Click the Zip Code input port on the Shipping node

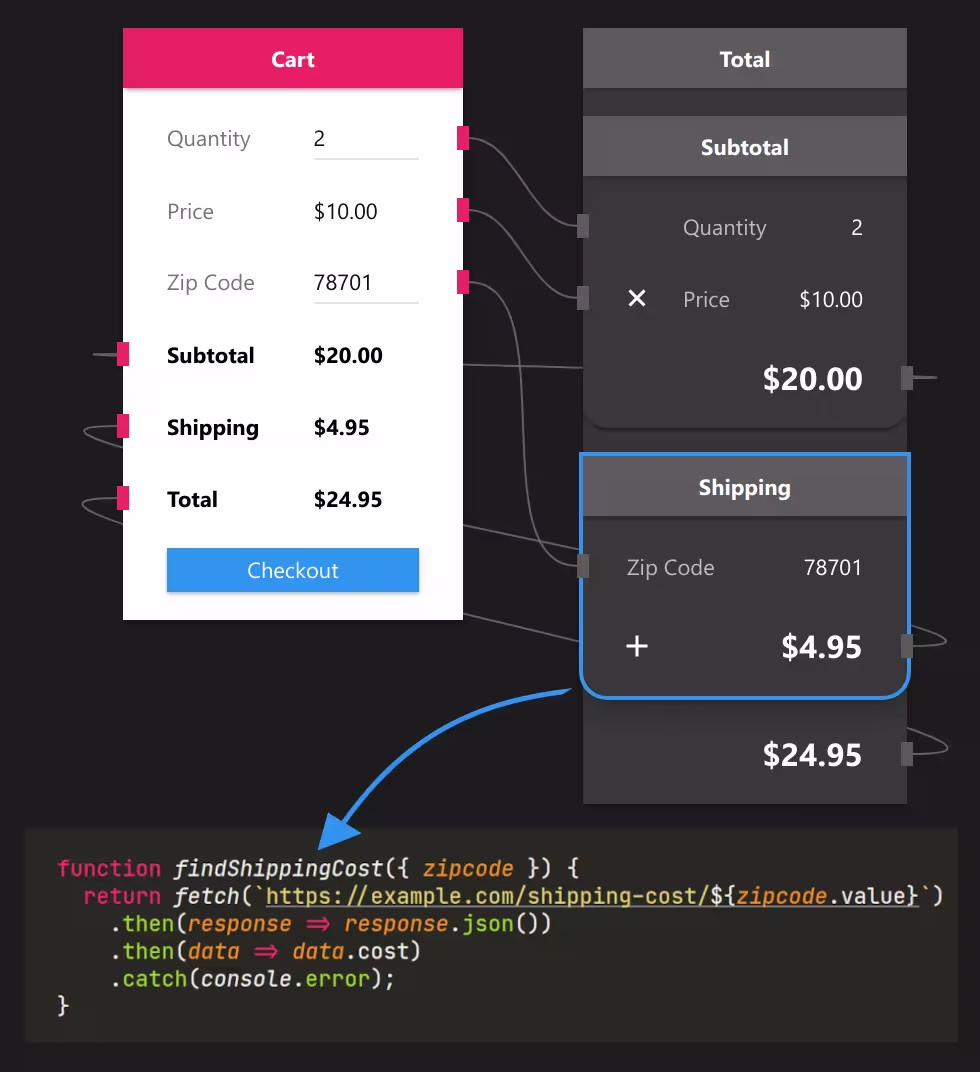[585, 564]
